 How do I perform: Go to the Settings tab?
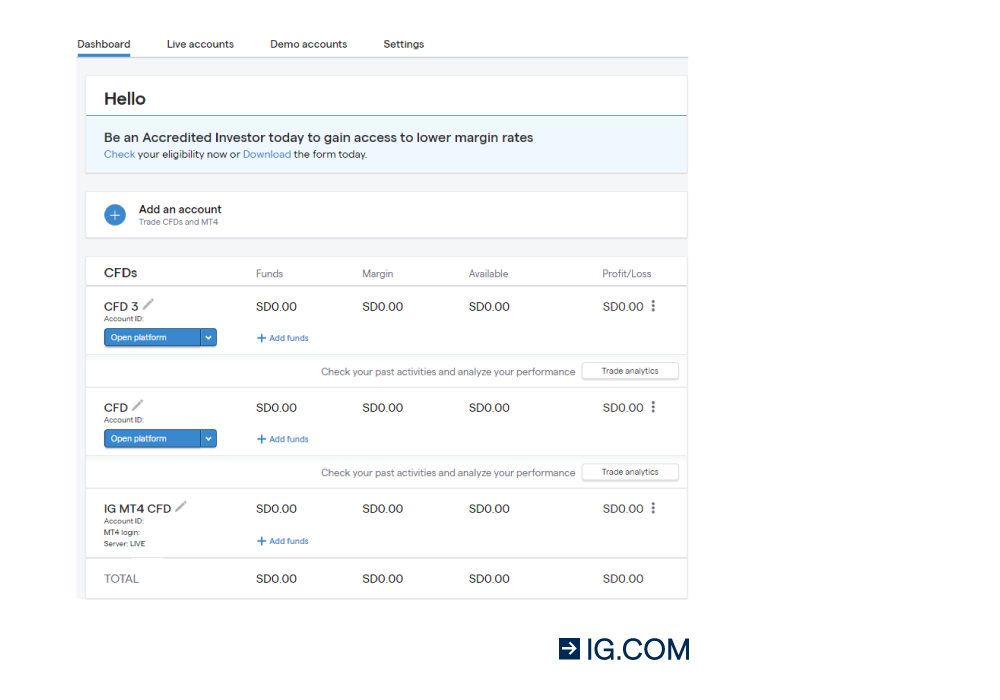pyautogui.click(x=403, y=44)
